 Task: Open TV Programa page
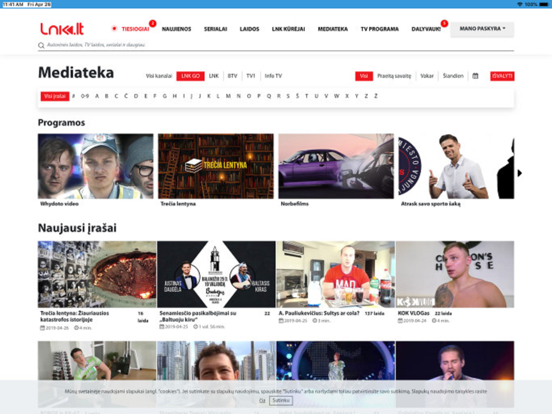click(x=380, y=29)
